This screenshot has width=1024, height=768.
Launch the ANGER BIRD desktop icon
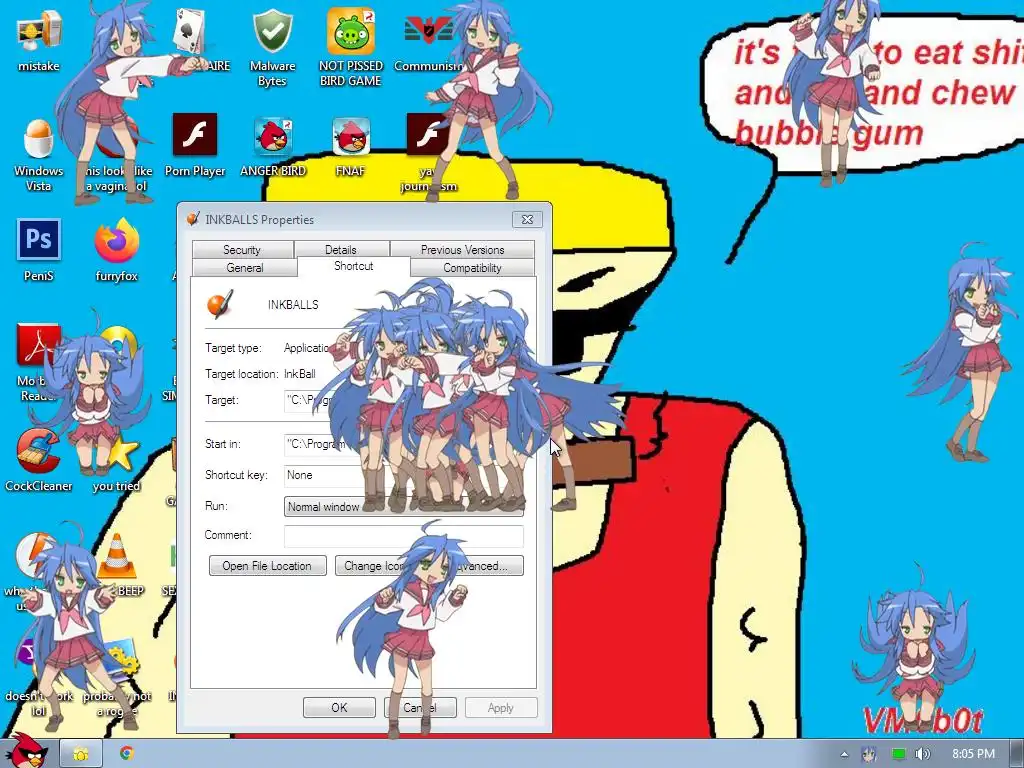(273, 136)
